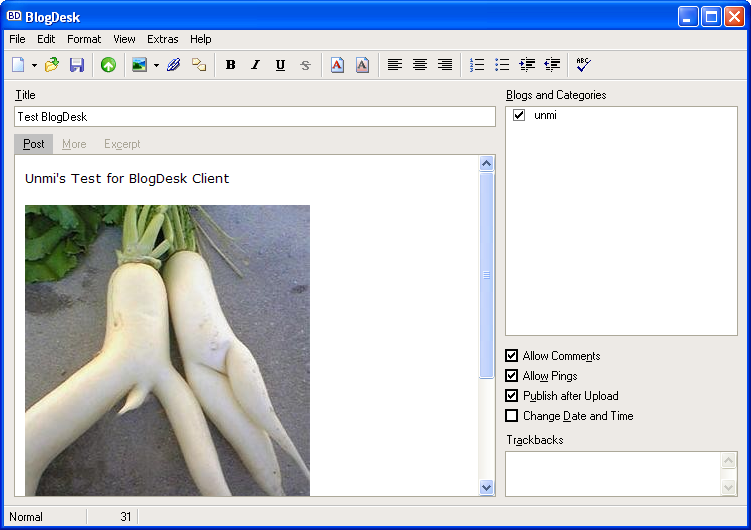Screen dimensions: 751x530
Task: Toggle strikethrough formatting
Action: [x=305, y=65]
